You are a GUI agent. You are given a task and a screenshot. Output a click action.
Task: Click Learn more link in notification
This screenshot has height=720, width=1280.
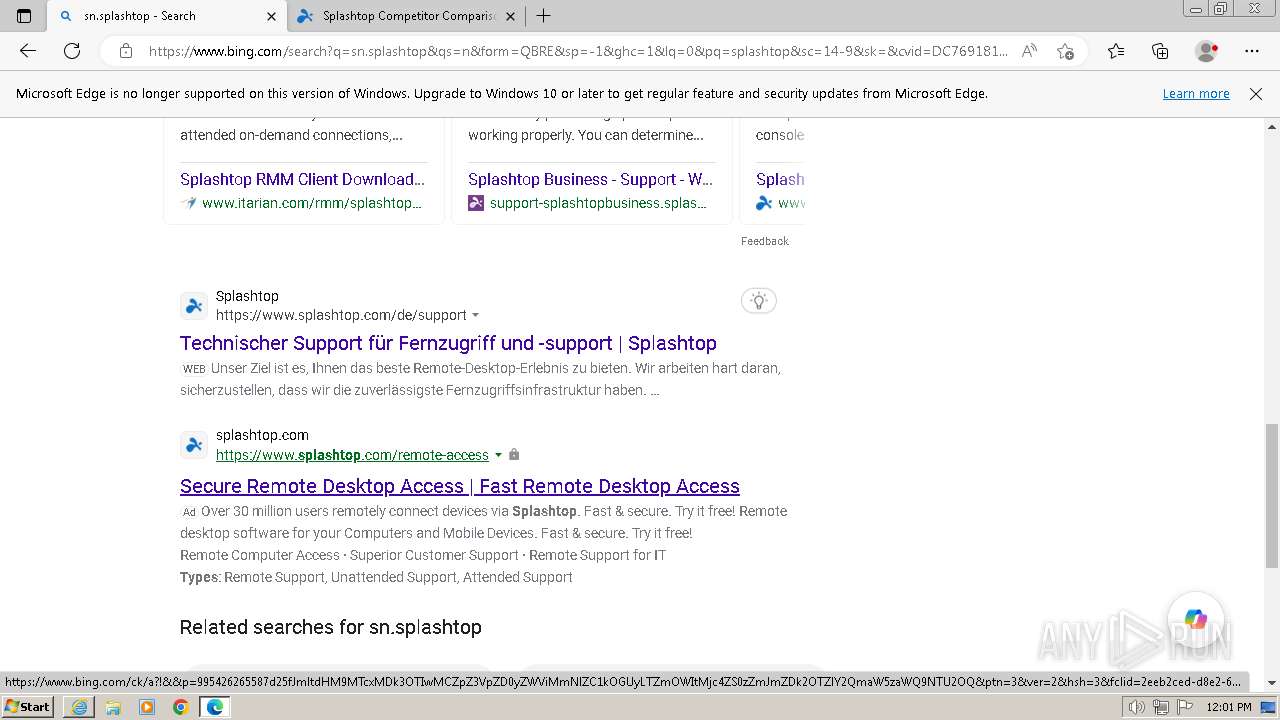click(1196, 93)
